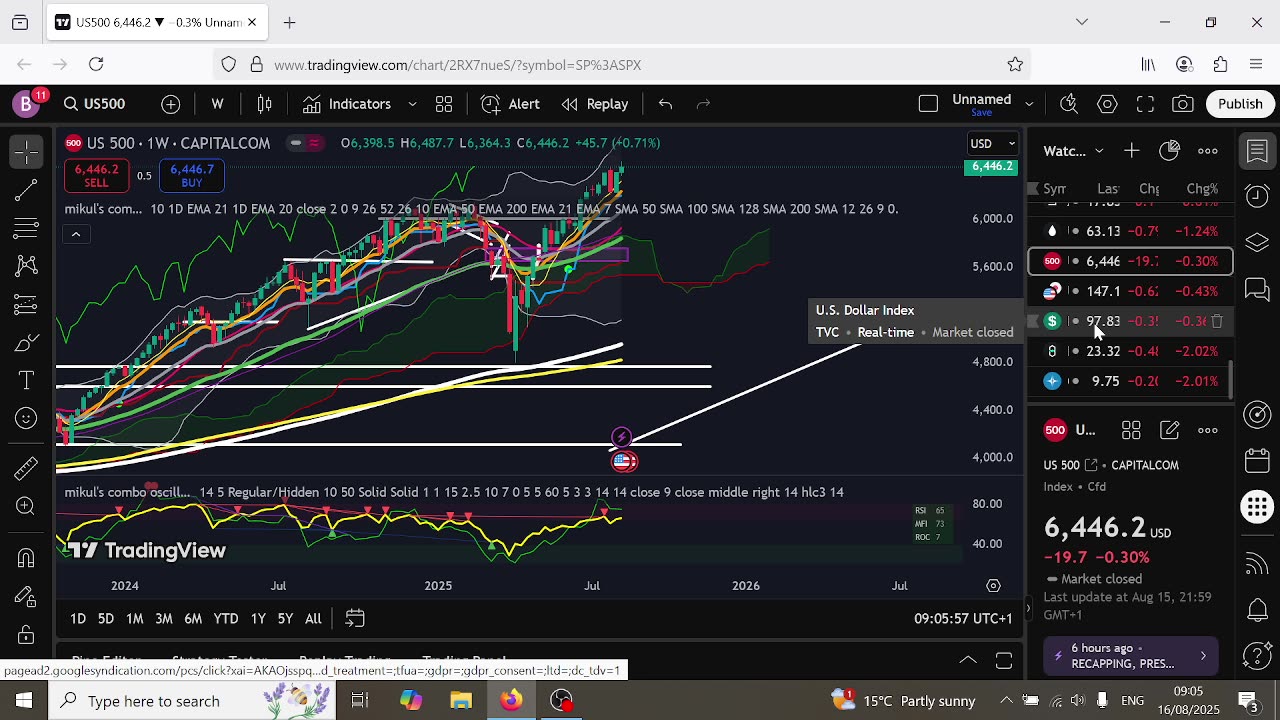The height and width of the screenshot is (720, 1280).
Task: Select the All date range tab
Action: pyautogui.click(x=313, y=619)
